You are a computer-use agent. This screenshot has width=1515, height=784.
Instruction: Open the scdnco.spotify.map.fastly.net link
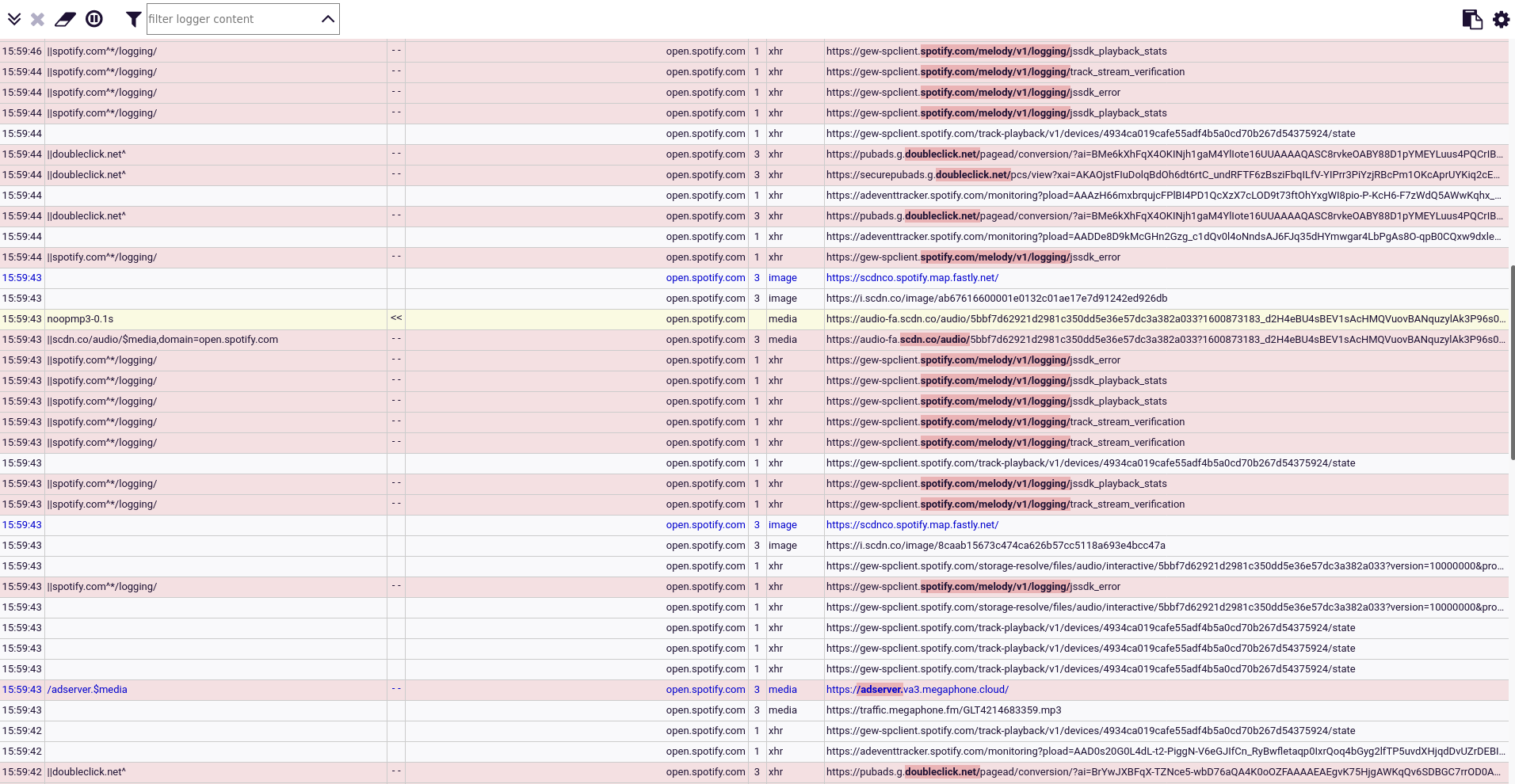coord(911,278)
